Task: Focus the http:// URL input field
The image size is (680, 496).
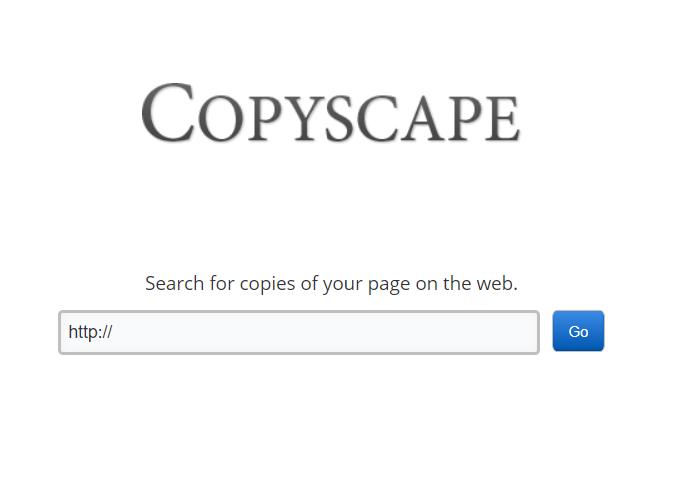Action: 299,333
